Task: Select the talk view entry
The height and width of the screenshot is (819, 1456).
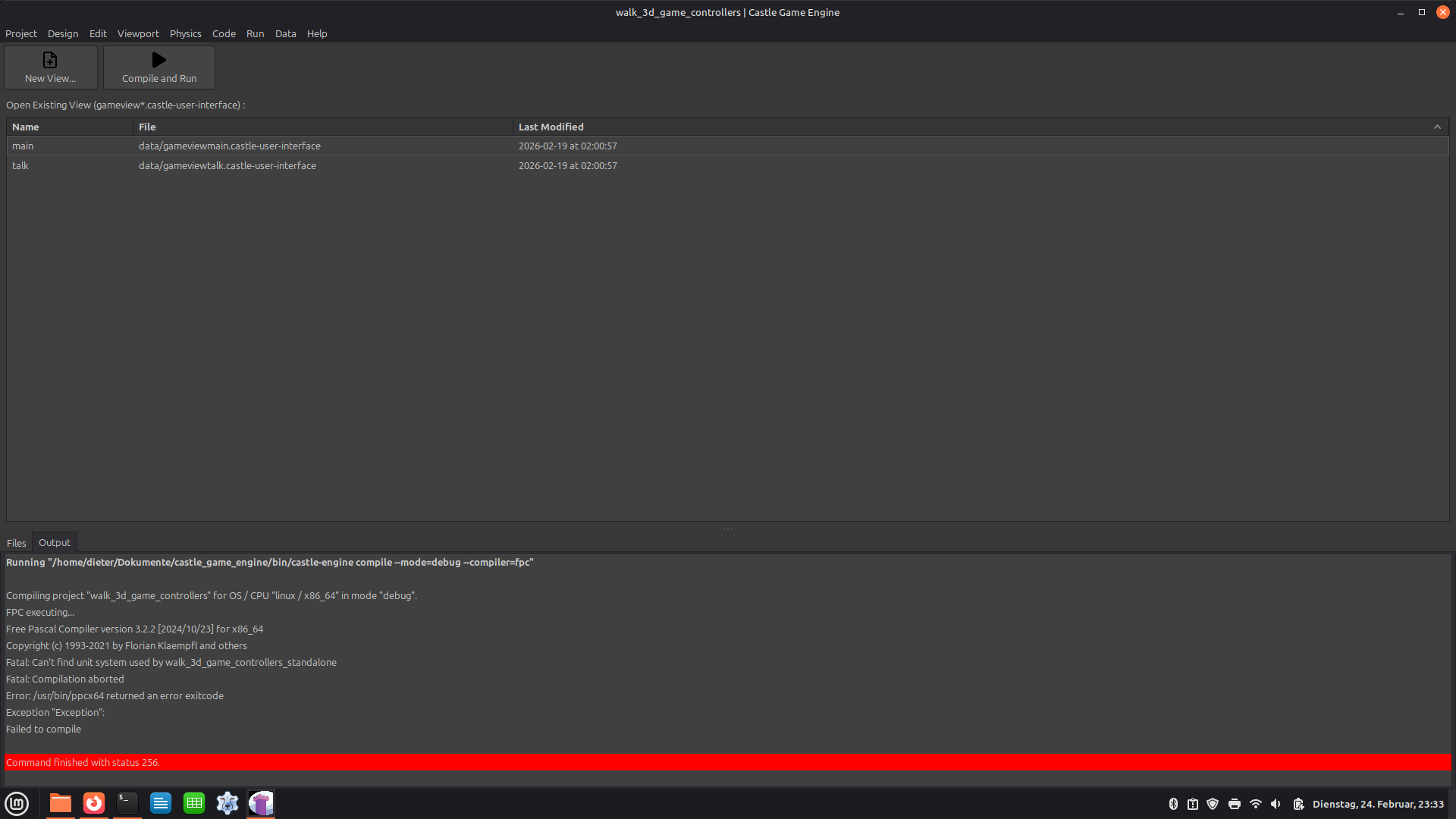Action: pyautogui.click(x=20, y=165)
